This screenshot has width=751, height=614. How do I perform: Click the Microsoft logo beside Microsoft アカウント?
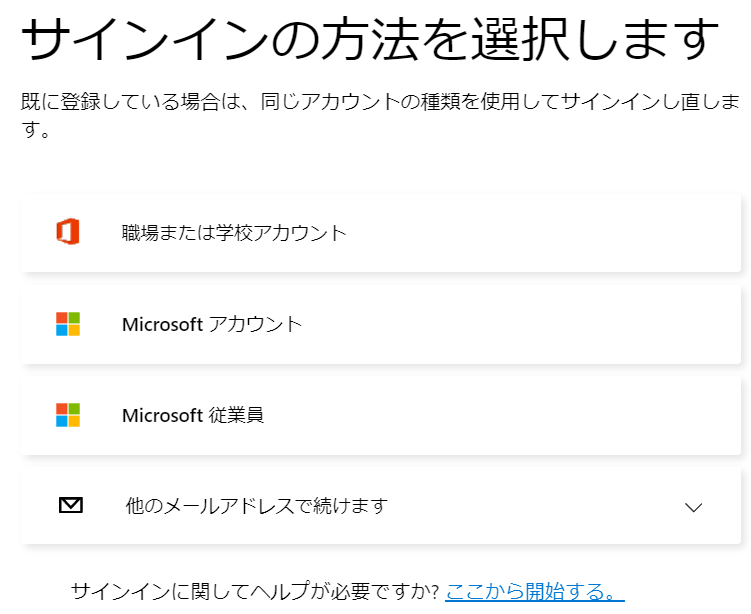coord(68,324)
